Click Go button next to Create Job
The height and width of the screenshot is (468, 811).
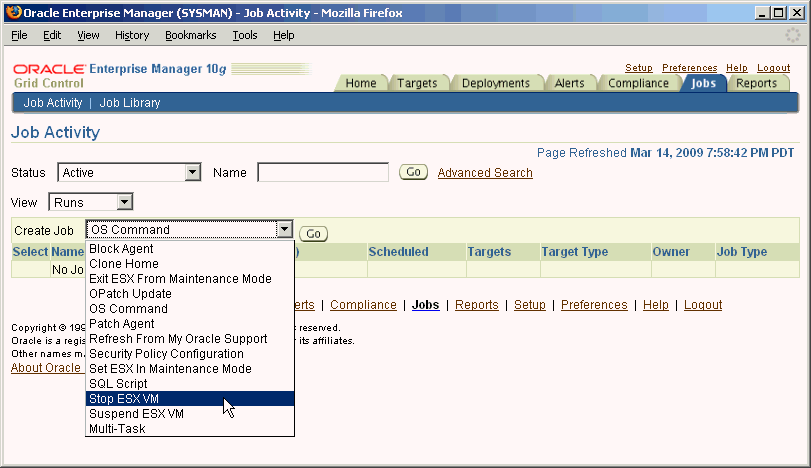tap(313, 234)
